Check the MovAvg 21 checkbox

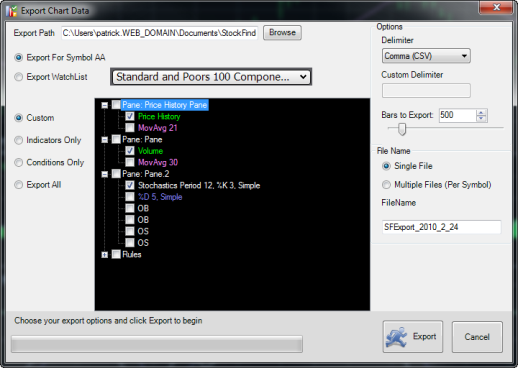pos(130,127)
